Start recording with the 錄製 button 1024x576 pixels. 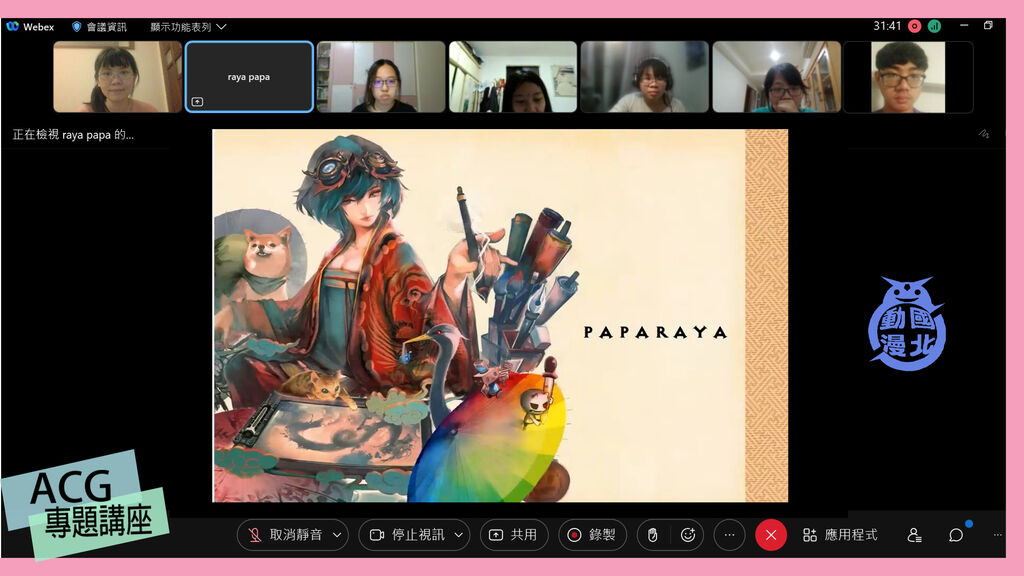pyautogui.click(x=592, y=535)
